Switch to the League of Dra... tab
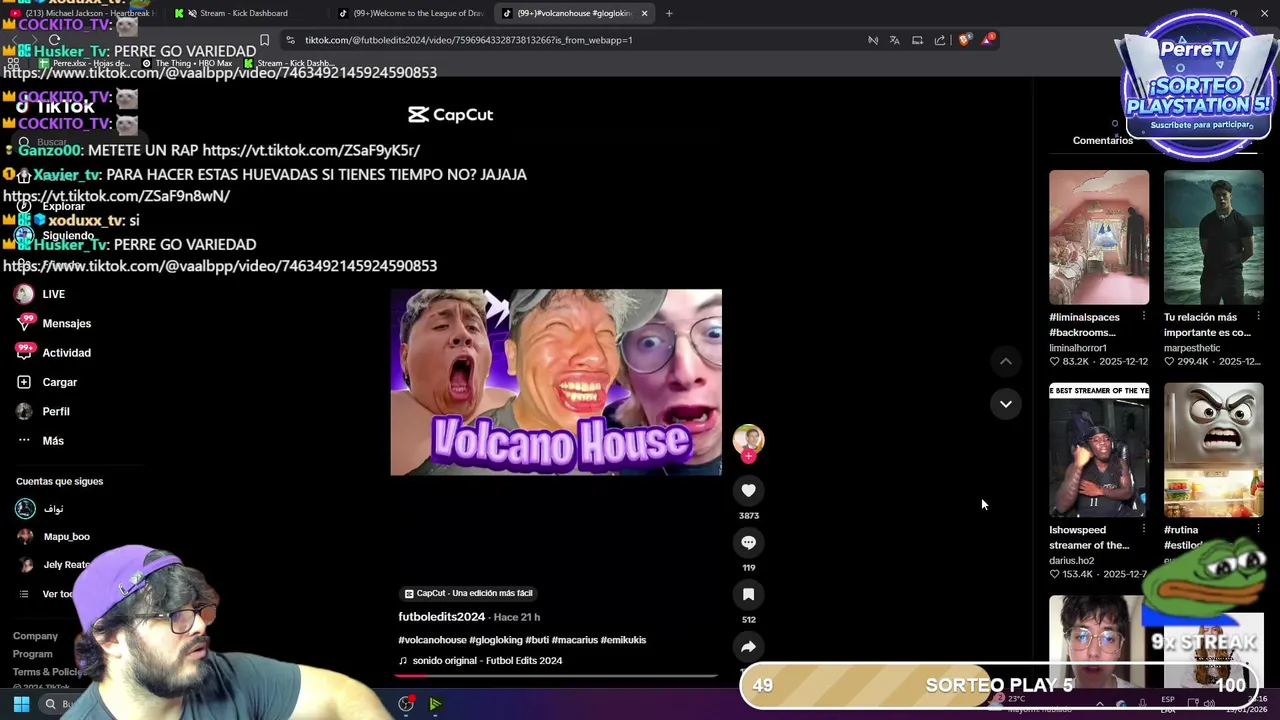The height and width of the screenshot is (720, 1280). tap(412, 13)
